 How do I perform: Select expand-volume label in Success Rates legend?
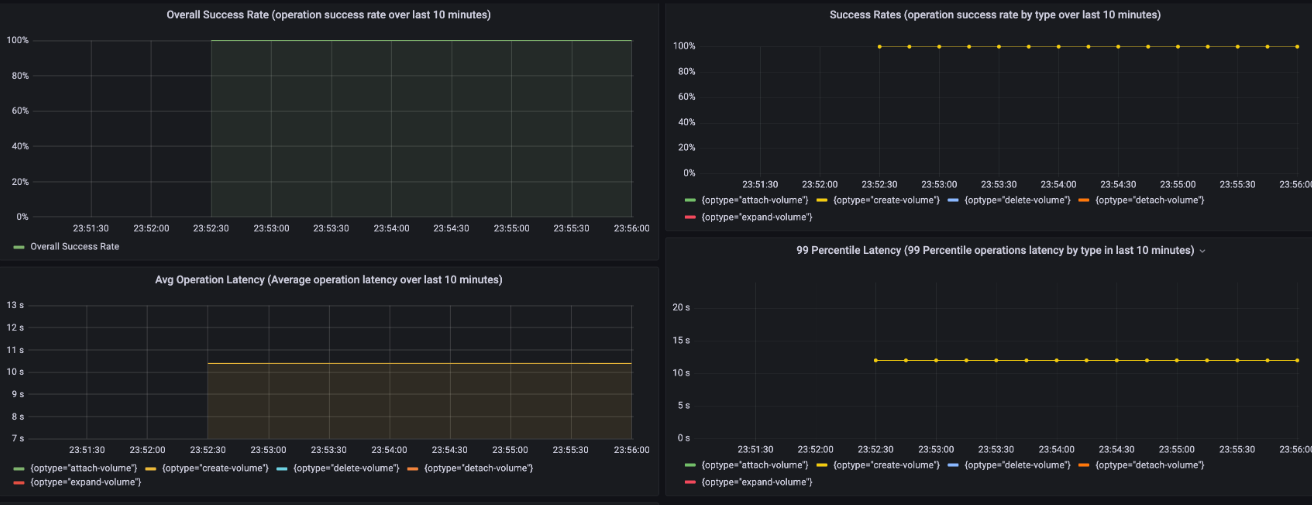click(757, 216)
